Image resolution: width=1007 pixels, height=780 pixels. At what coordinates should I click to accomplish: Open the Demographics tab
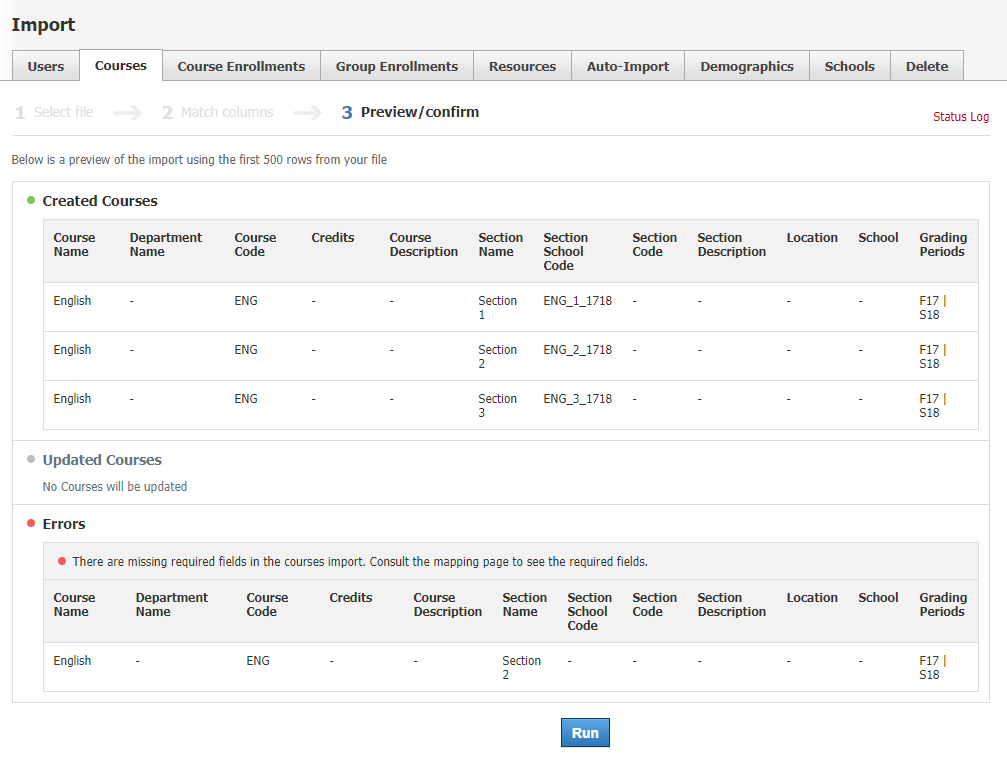coord(746,66)
